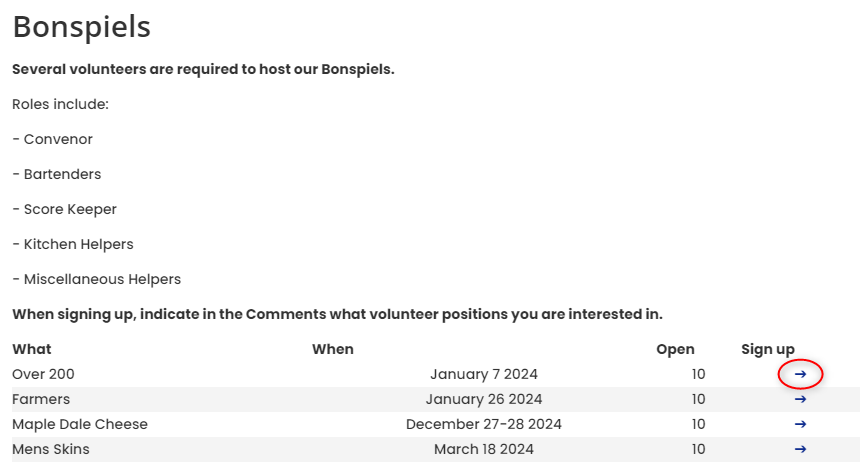Viewport: 865px width, 472px height.
Task: Open the Farmers bonspiel sign up arrow
Action: (x=800, y=399)
